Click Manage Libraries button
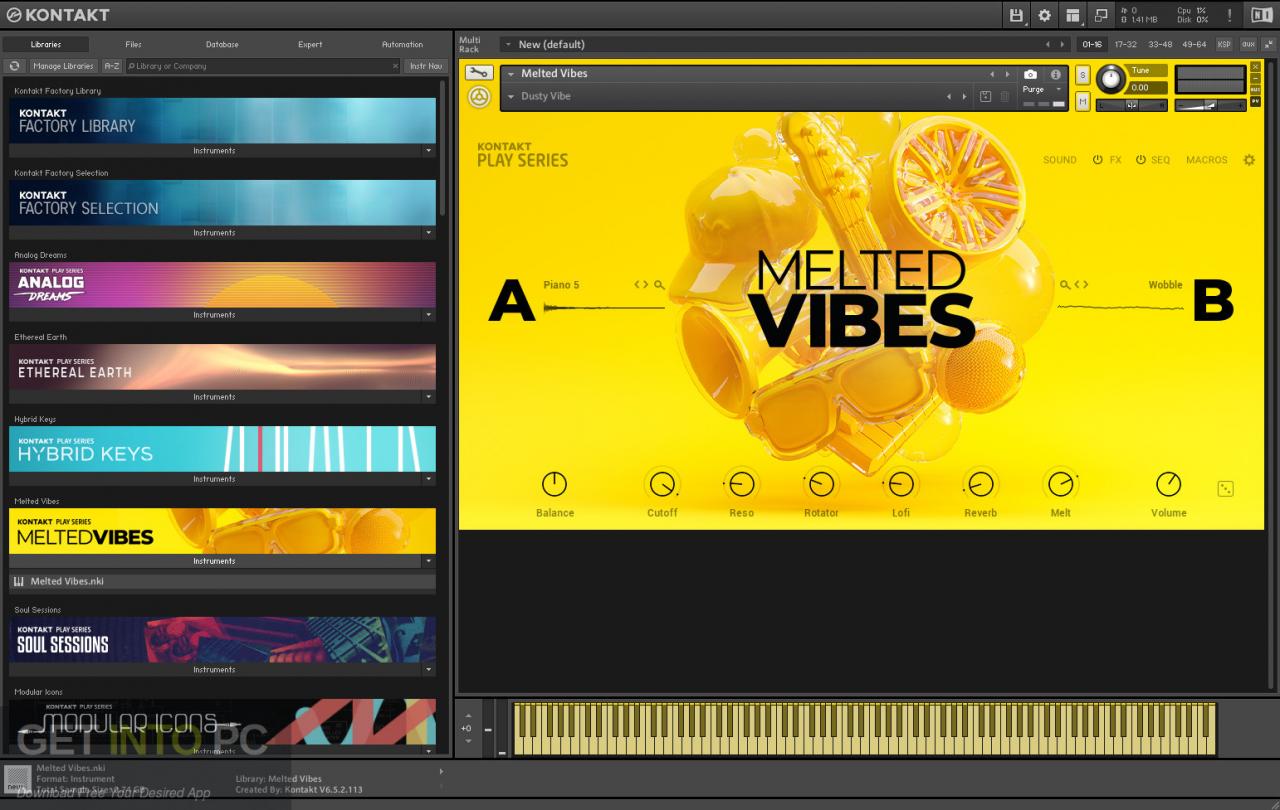This screenshot has width=1280, height=810. [x=63, y=66]
